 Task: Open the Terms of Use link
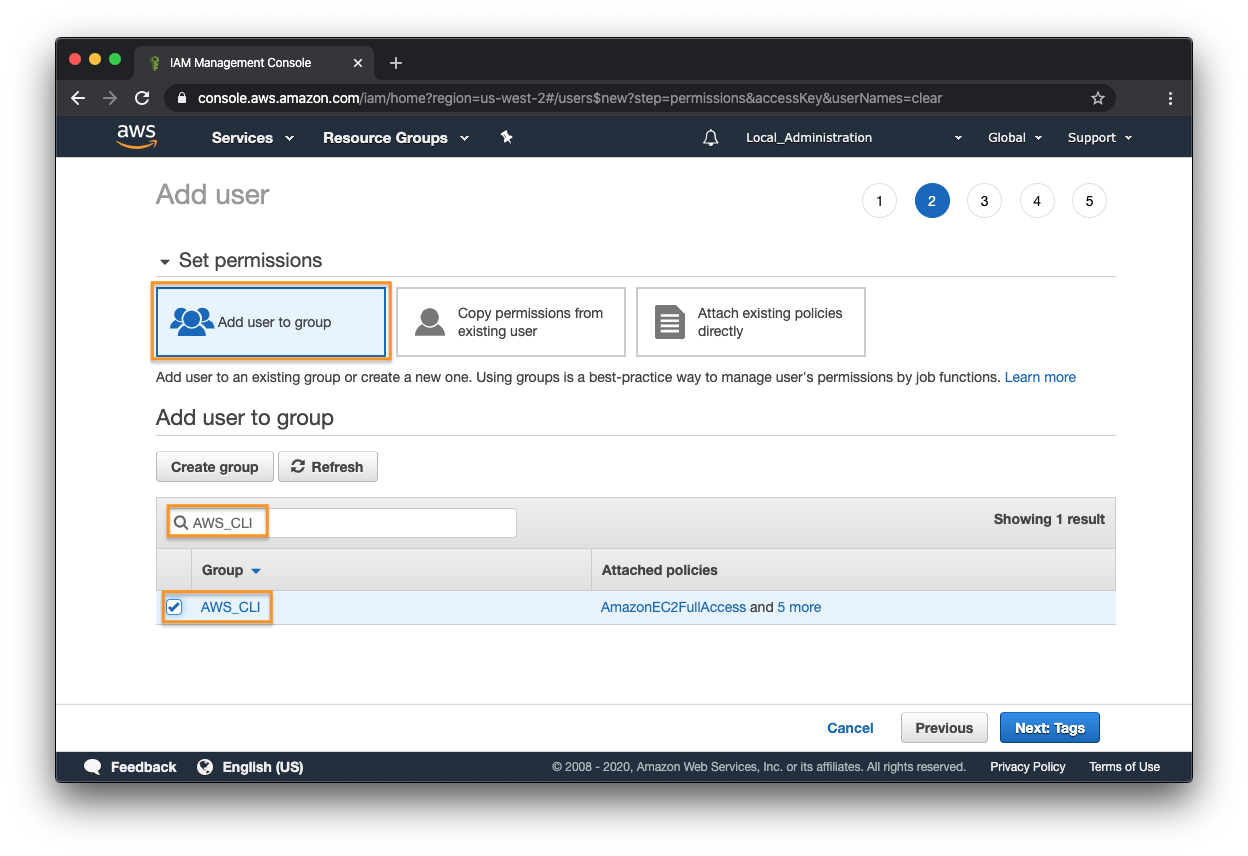coord(1124,767)
